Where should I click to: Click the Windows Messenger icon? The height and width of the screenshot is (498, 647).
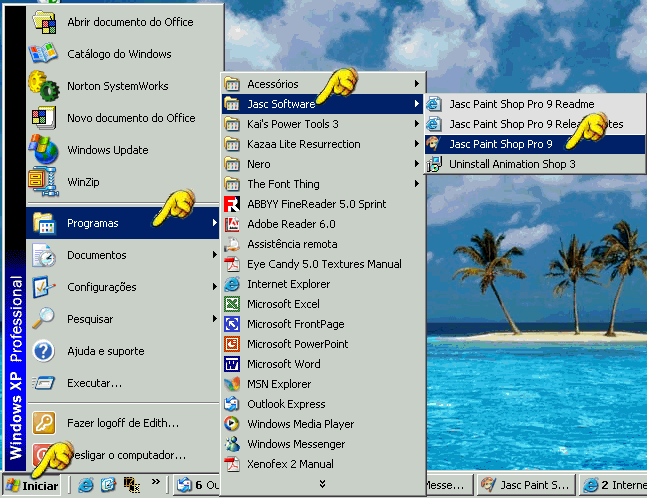click(x=232, y=444)
